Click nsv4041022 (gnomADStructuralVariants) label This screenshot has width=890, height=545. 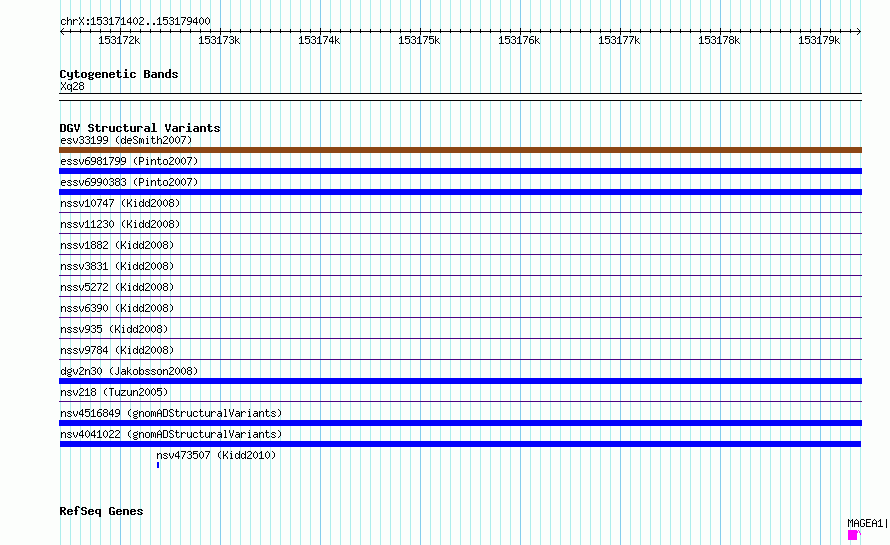click(x=171, y=434)
